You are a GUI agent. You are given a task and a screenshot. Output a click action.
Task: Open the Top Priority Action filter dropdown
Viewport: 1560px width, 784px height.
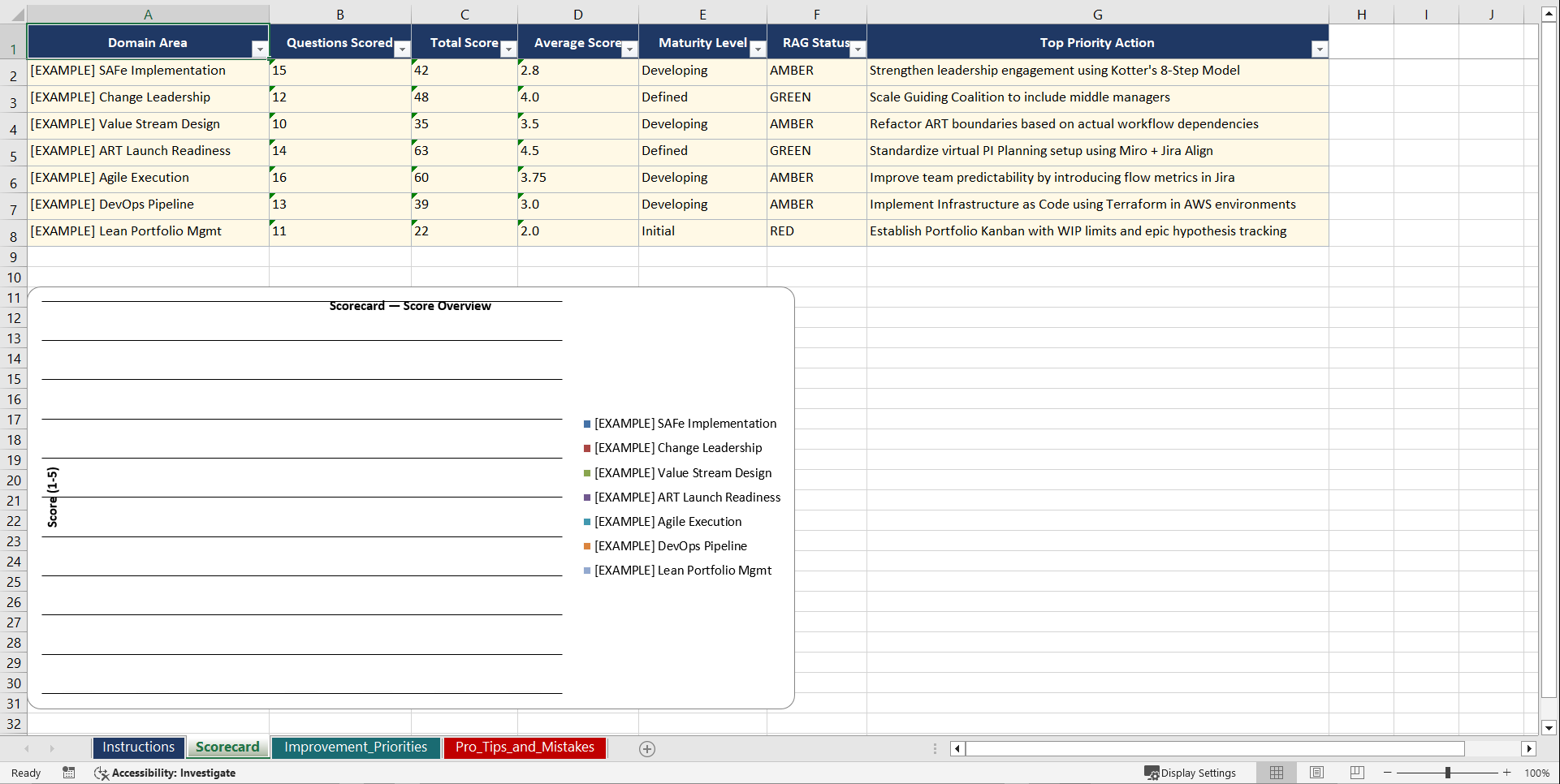tap(1320, 49)
